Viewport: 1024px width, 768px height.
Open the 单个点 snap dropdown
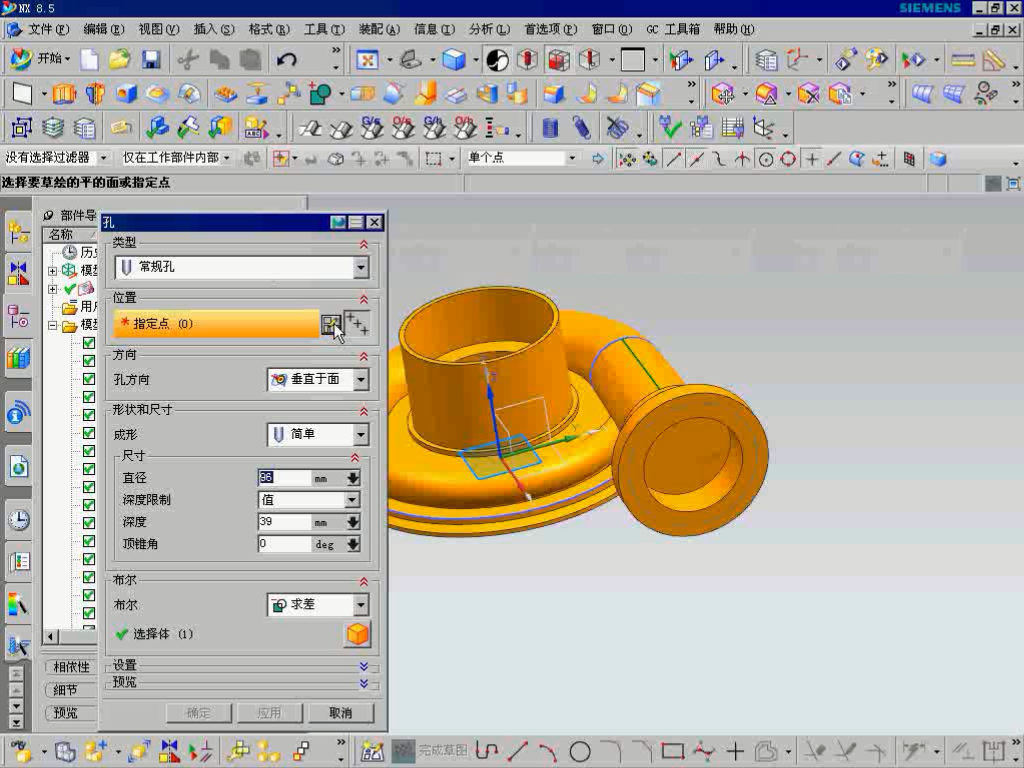pyautogui.click(x=572, y=158)
